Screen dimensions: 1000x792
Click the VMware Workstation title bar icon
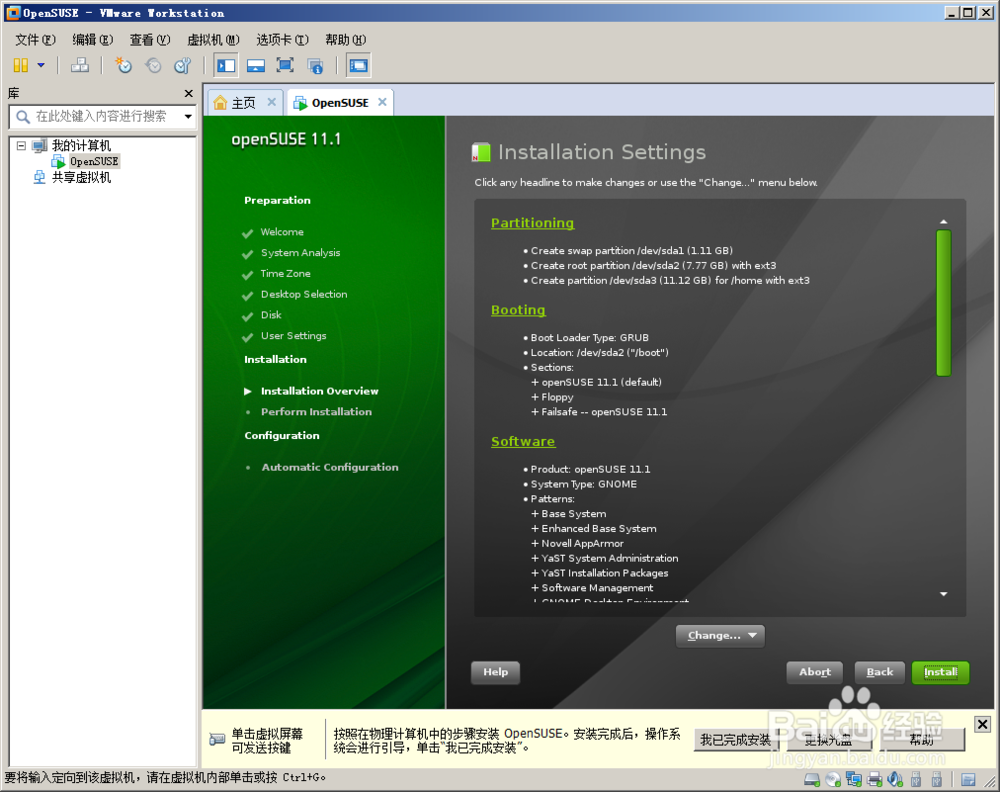[x=12, y=13]
